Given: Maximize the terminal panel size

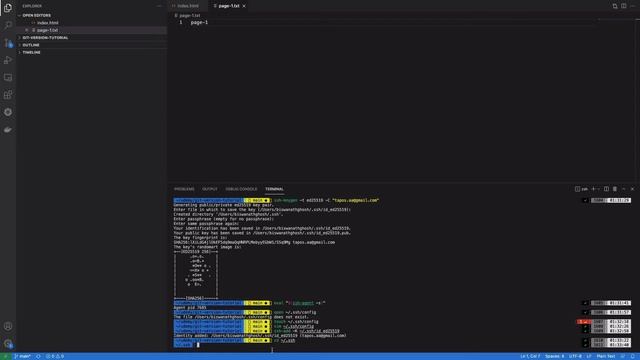Looking at the screenshot, I should click(x=624, y=189).
